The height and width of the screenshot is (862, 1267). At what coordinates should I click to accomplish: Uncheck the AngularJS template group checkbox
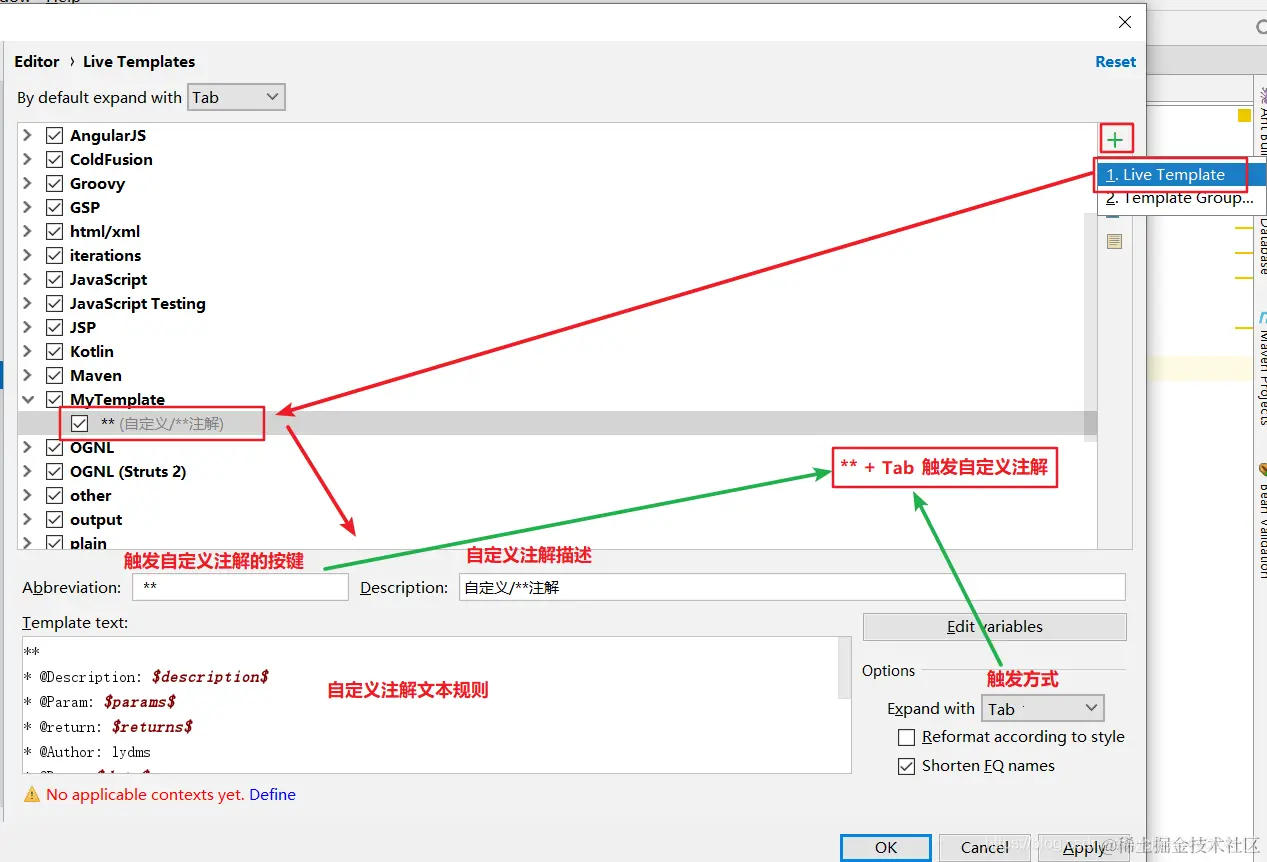point(55,135)
